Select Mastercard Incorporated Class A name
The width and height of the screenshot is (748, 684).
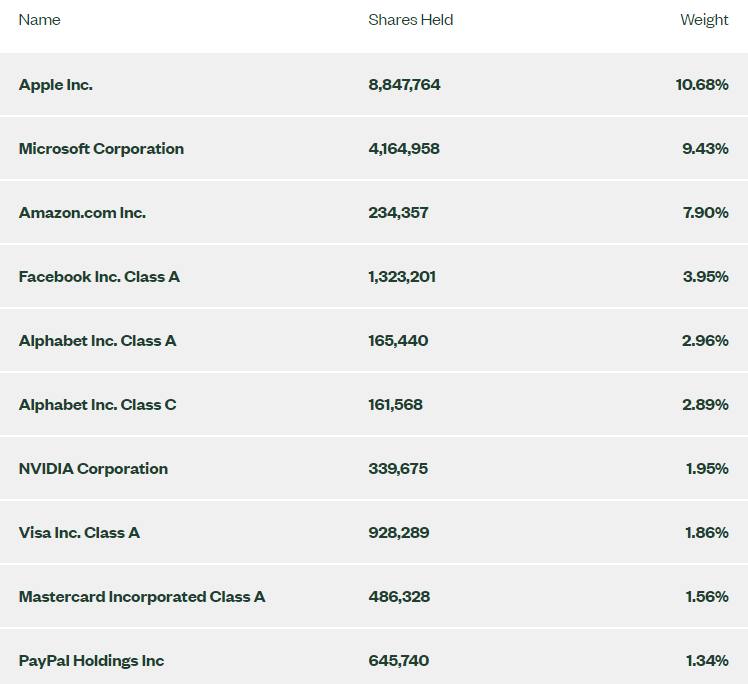tap(142, 597)
